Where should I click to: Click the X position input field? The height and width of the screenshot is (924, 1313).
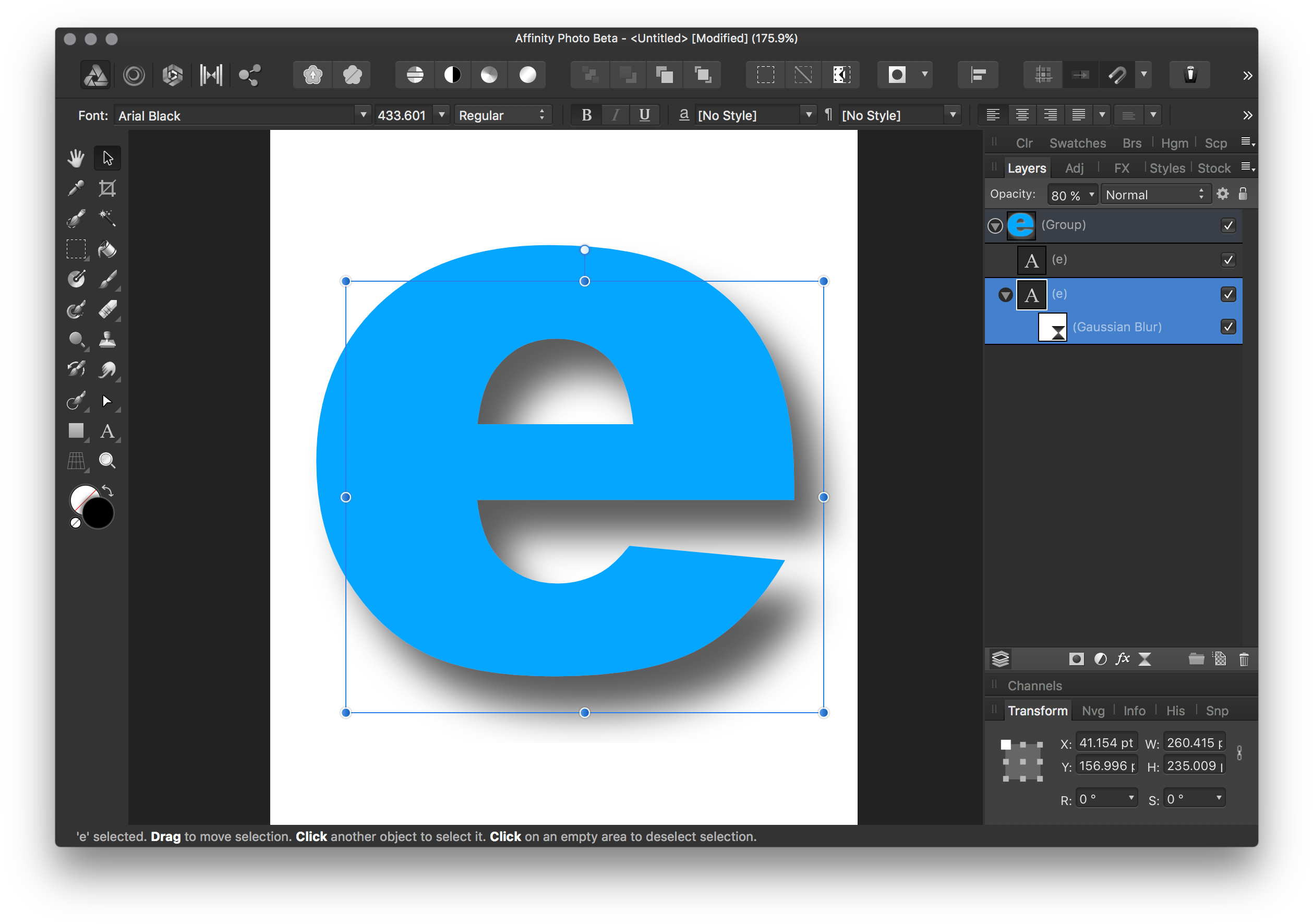pyautogui.click(x=1106, y=743)
